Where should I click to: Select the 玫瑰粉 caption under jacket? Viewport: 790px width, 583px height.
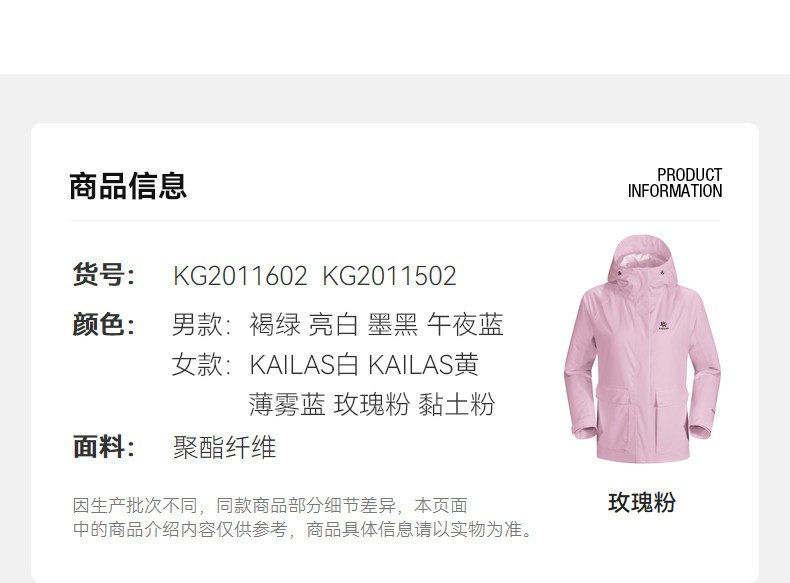pos(642,502)
